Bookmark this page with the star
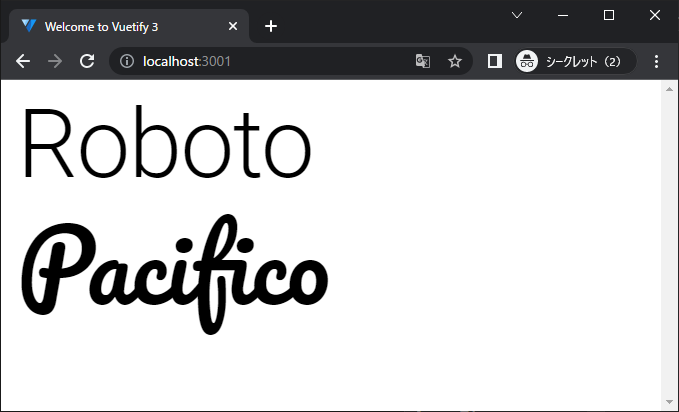679x412 pixels. (x=455, y=61)
